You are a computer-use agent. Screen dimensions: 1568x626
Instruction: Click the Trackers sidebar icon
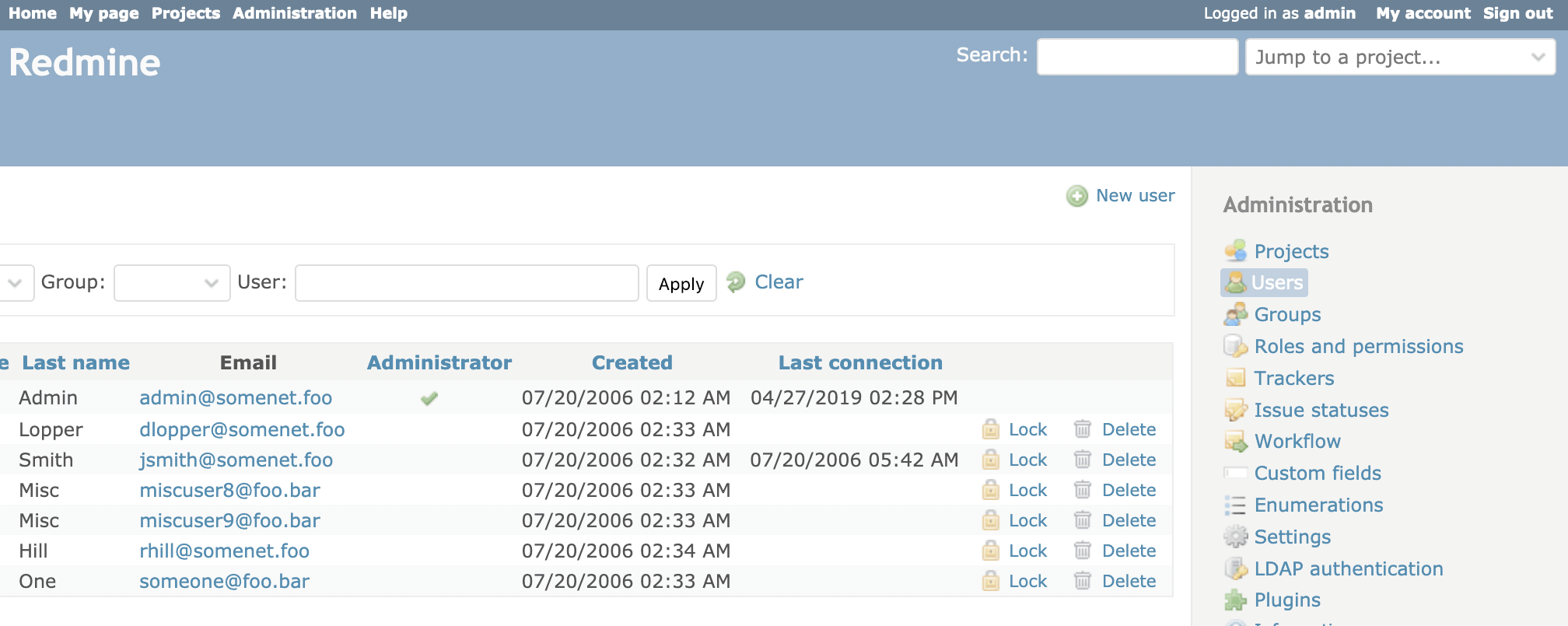click(1235, 378)
